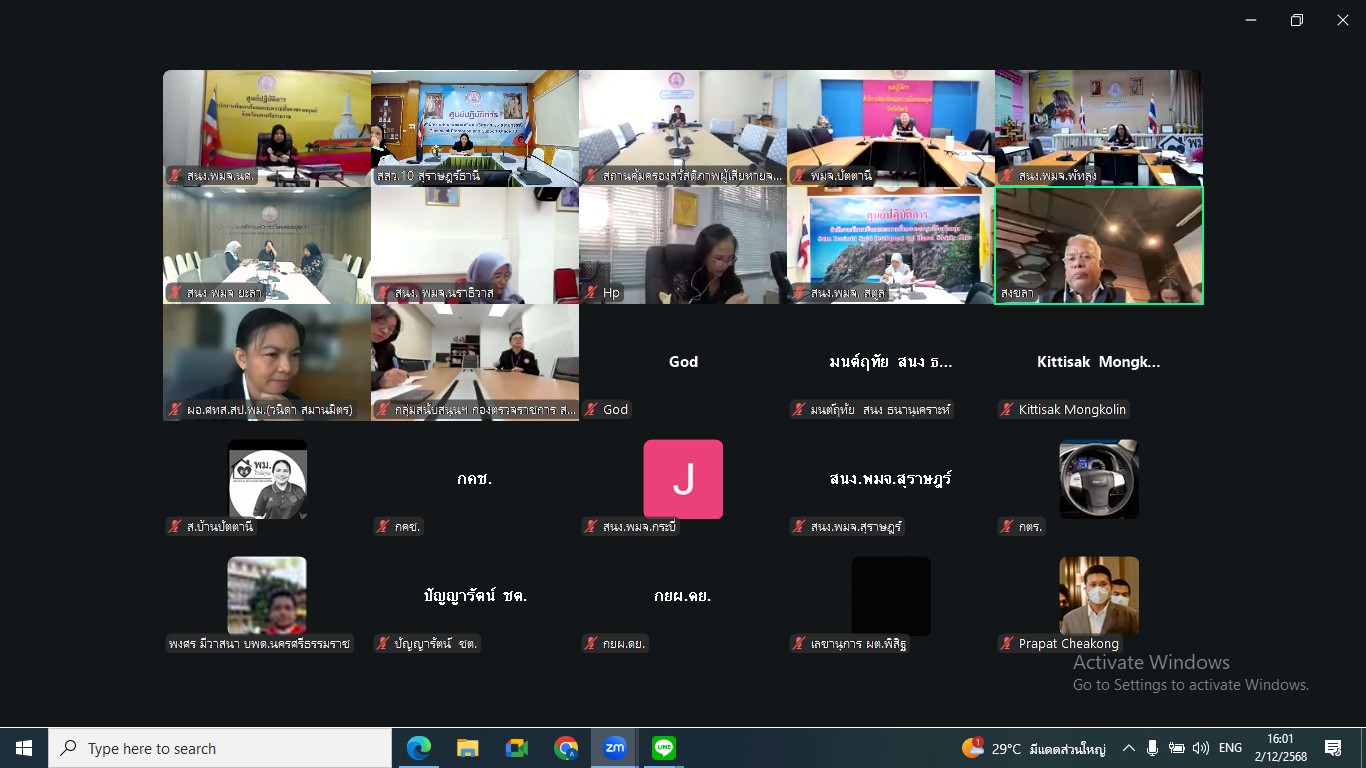Open Google Meet icon in taskbar
Image resolution: width=1366 pixels, height=768 pixels.
click(x=516, y=748)
